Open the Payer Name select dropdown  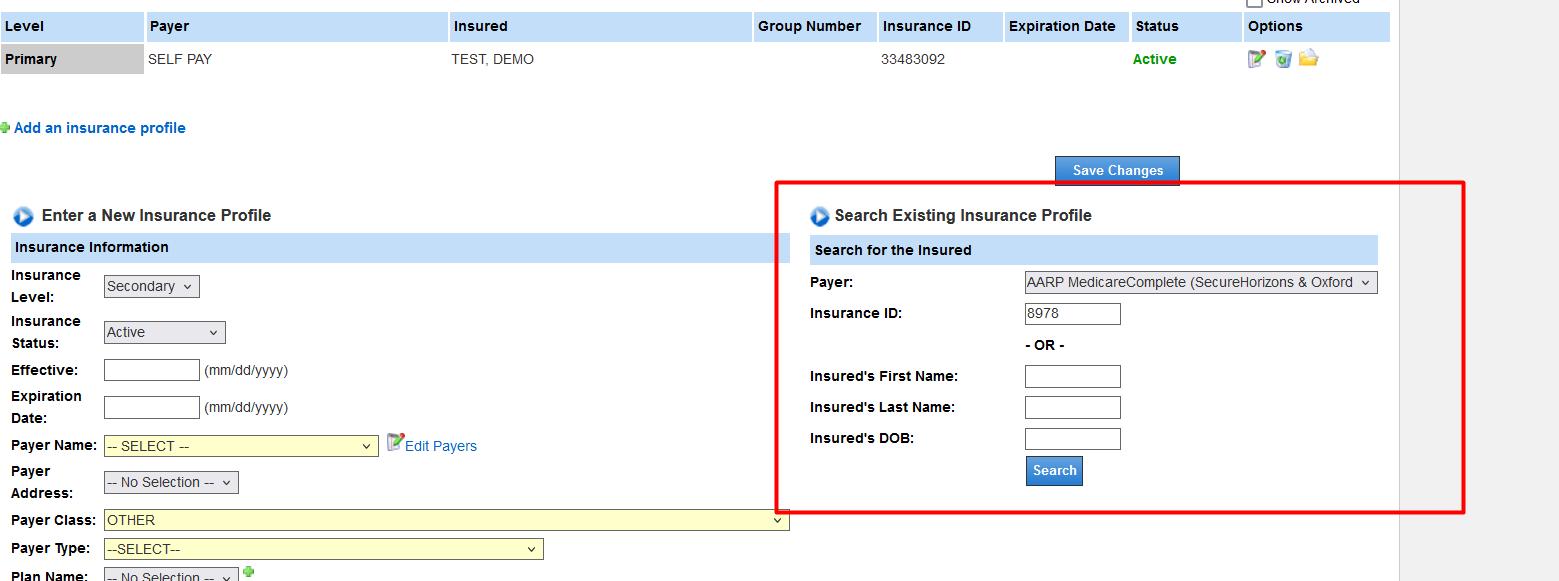click(241, 446)
